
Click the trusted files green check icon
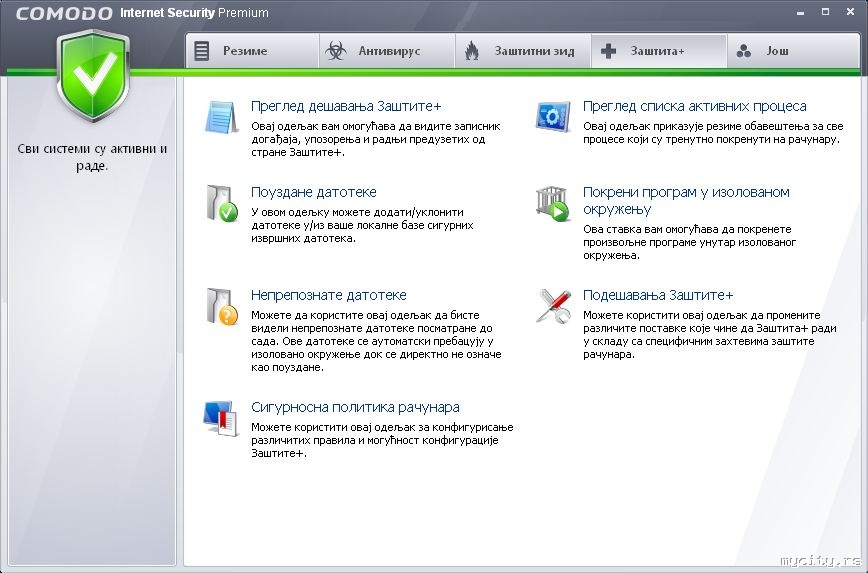(x=222, y=204)
